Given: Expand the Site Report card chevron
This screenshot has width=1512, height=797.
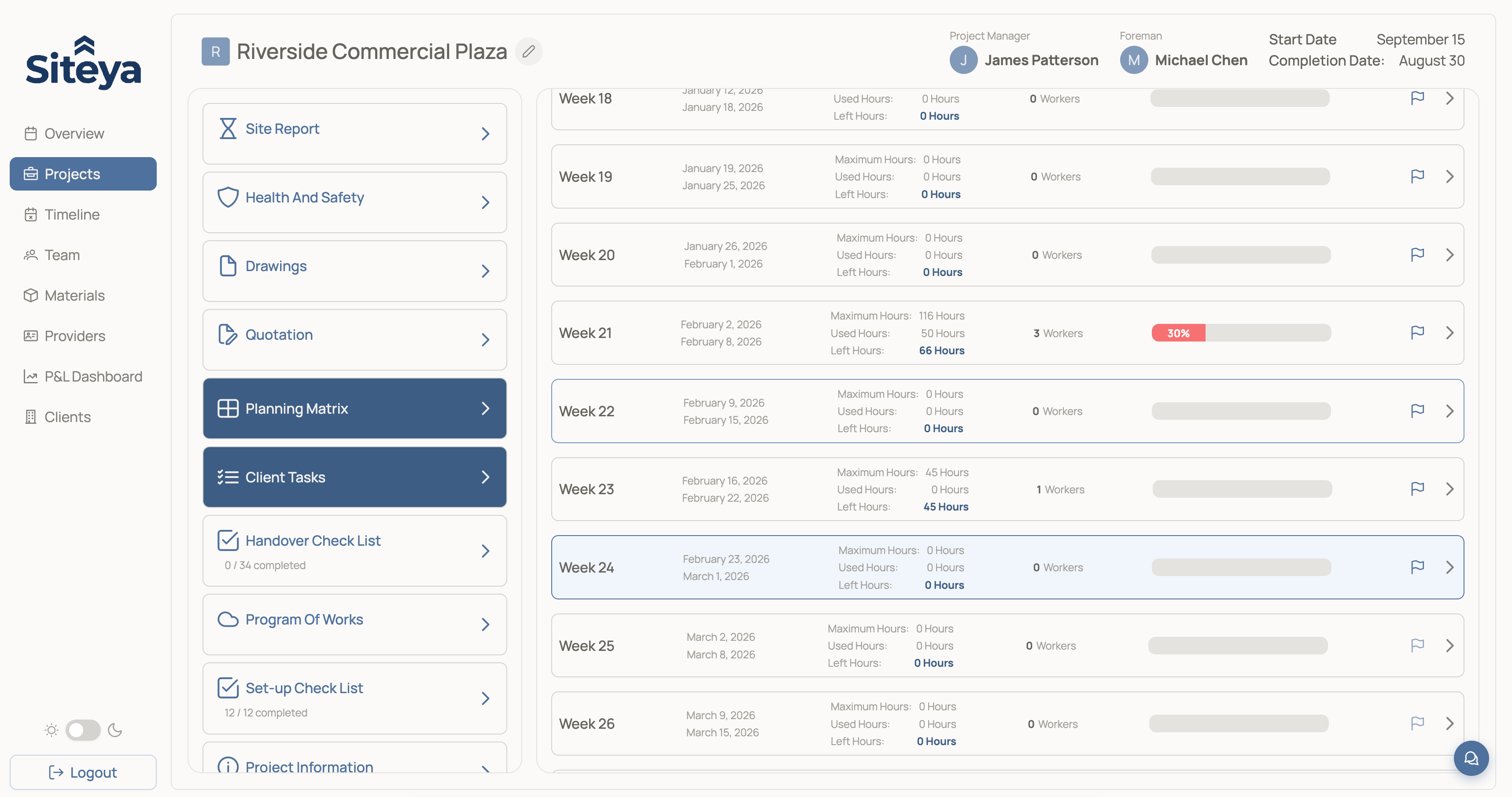Looking at the screenshot, I should click(x=485, y=134).
